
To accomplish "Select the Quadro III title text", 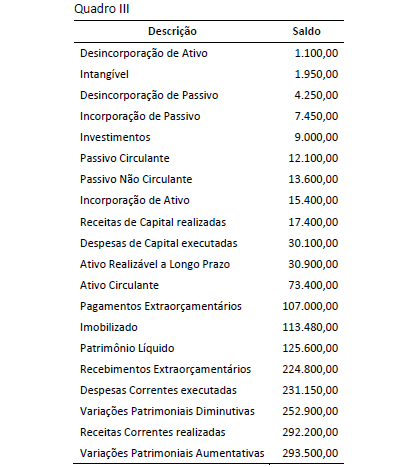I will coord(102,9).
